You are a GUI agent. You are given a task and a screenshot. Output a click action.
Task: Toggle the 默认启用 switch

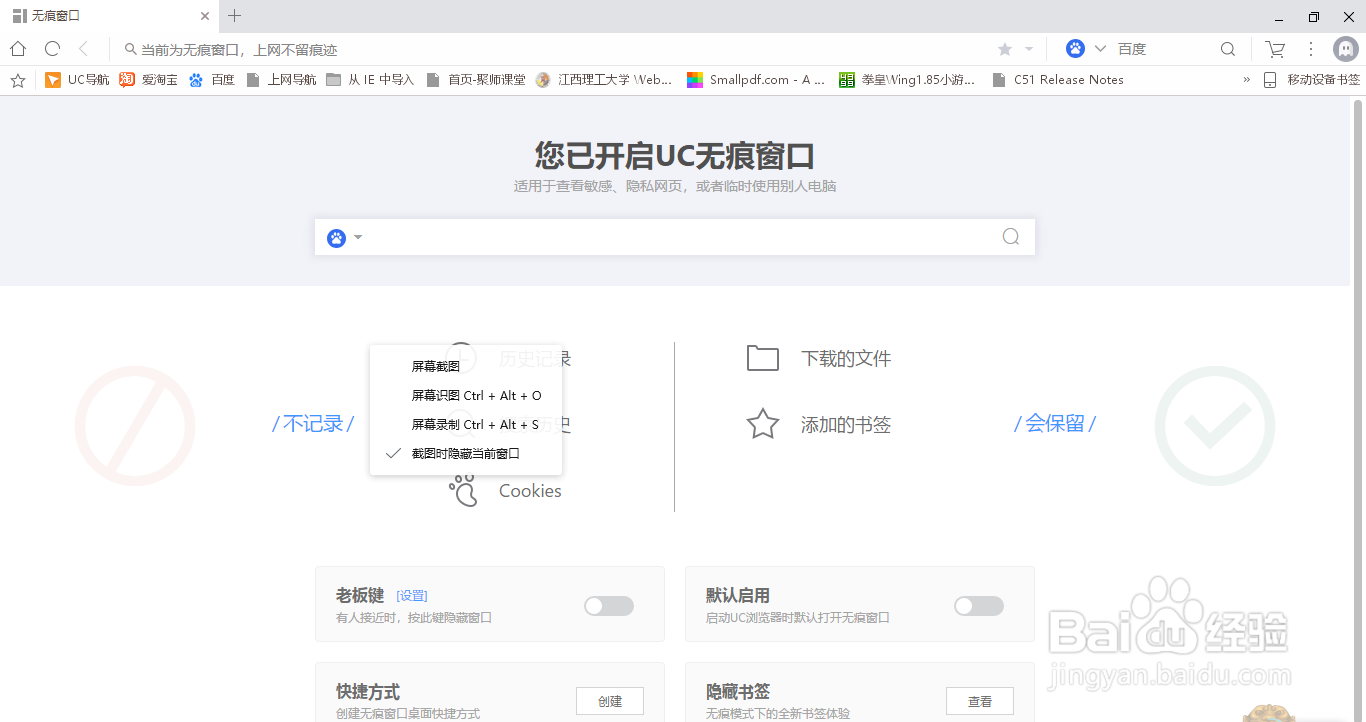tap(979, 606)
